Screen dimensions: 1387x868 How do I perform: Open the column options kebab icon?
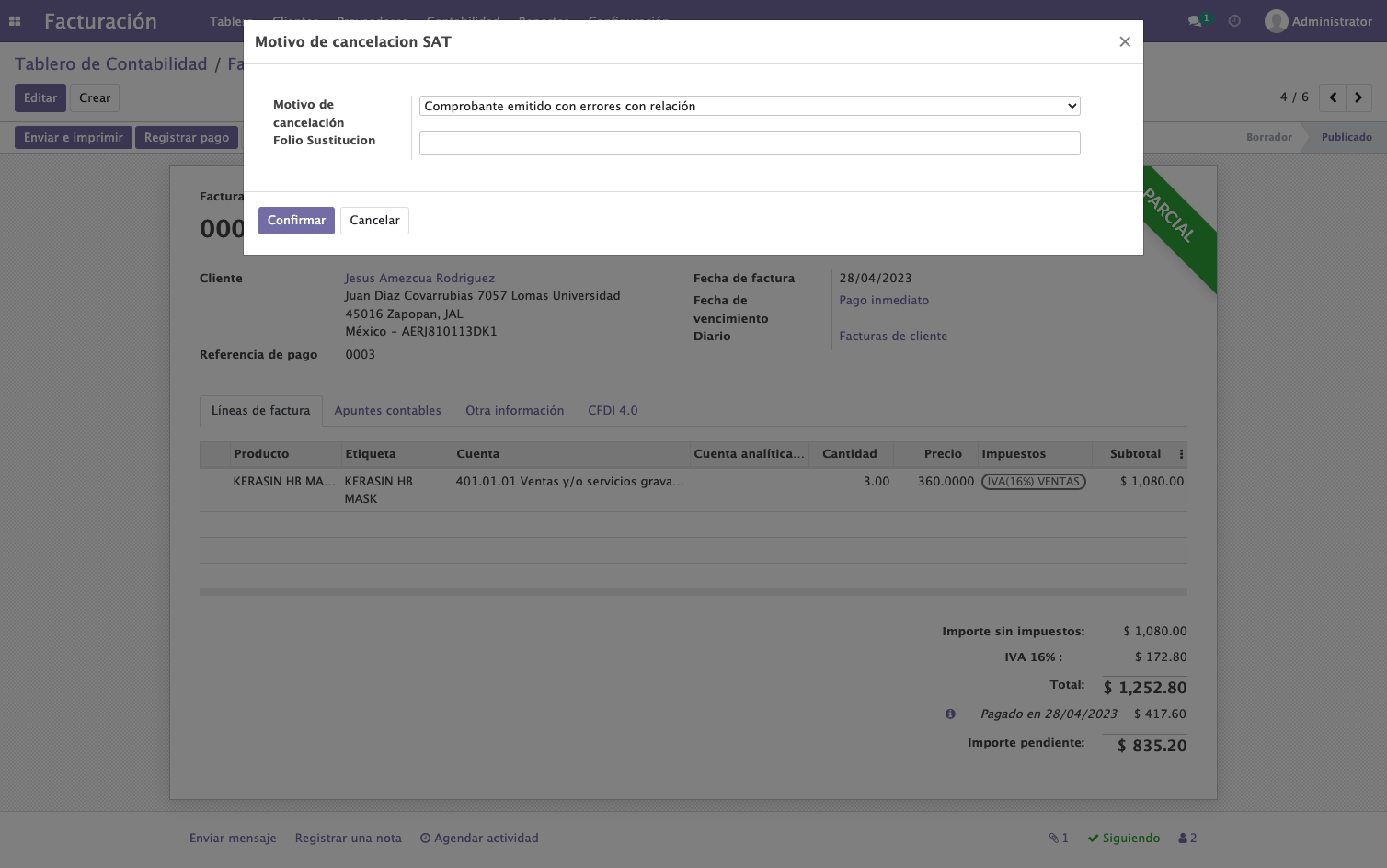(1181, 454)
